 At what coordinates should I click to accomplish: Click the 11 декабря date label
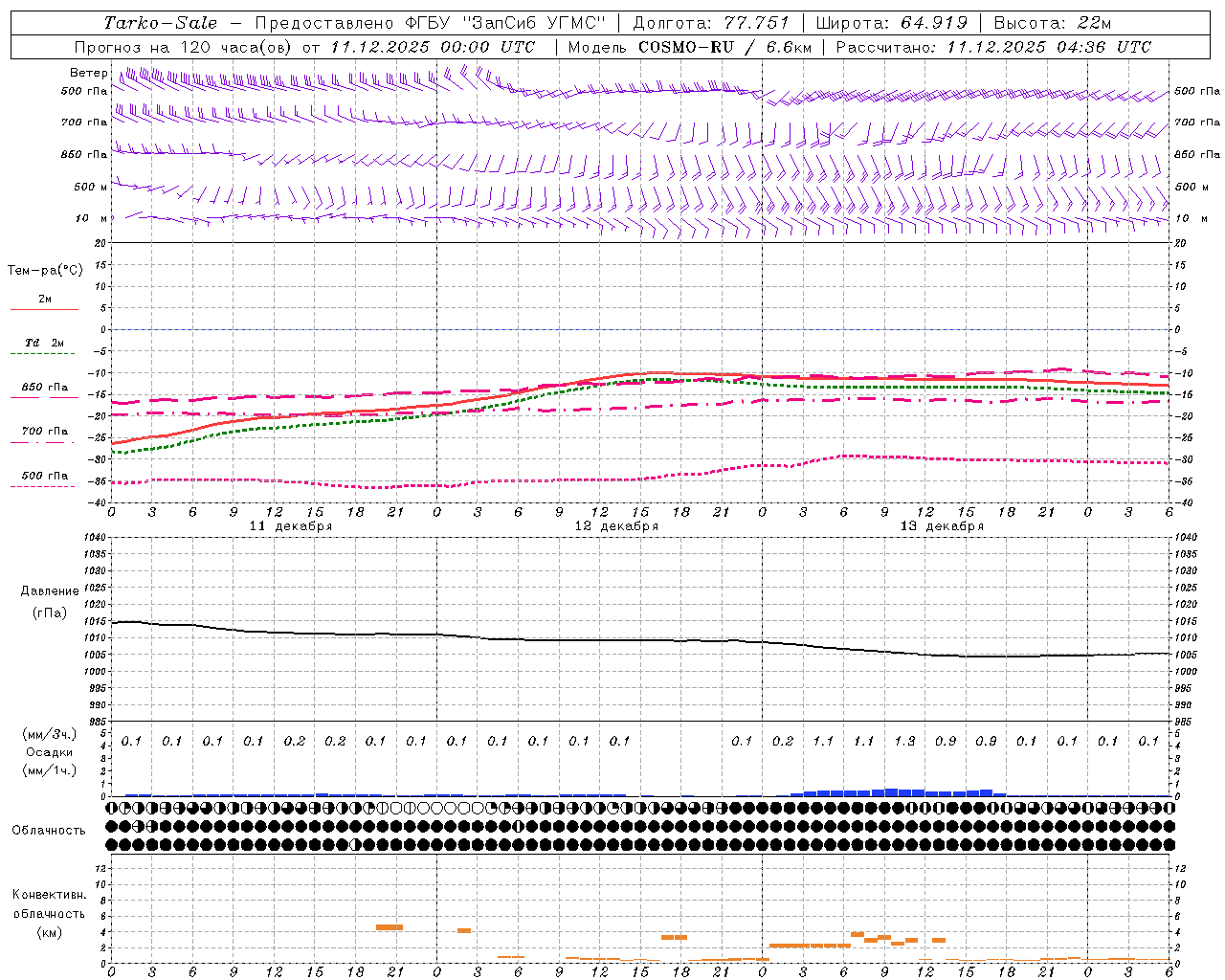pyautogui.click(x=291, y=526)
